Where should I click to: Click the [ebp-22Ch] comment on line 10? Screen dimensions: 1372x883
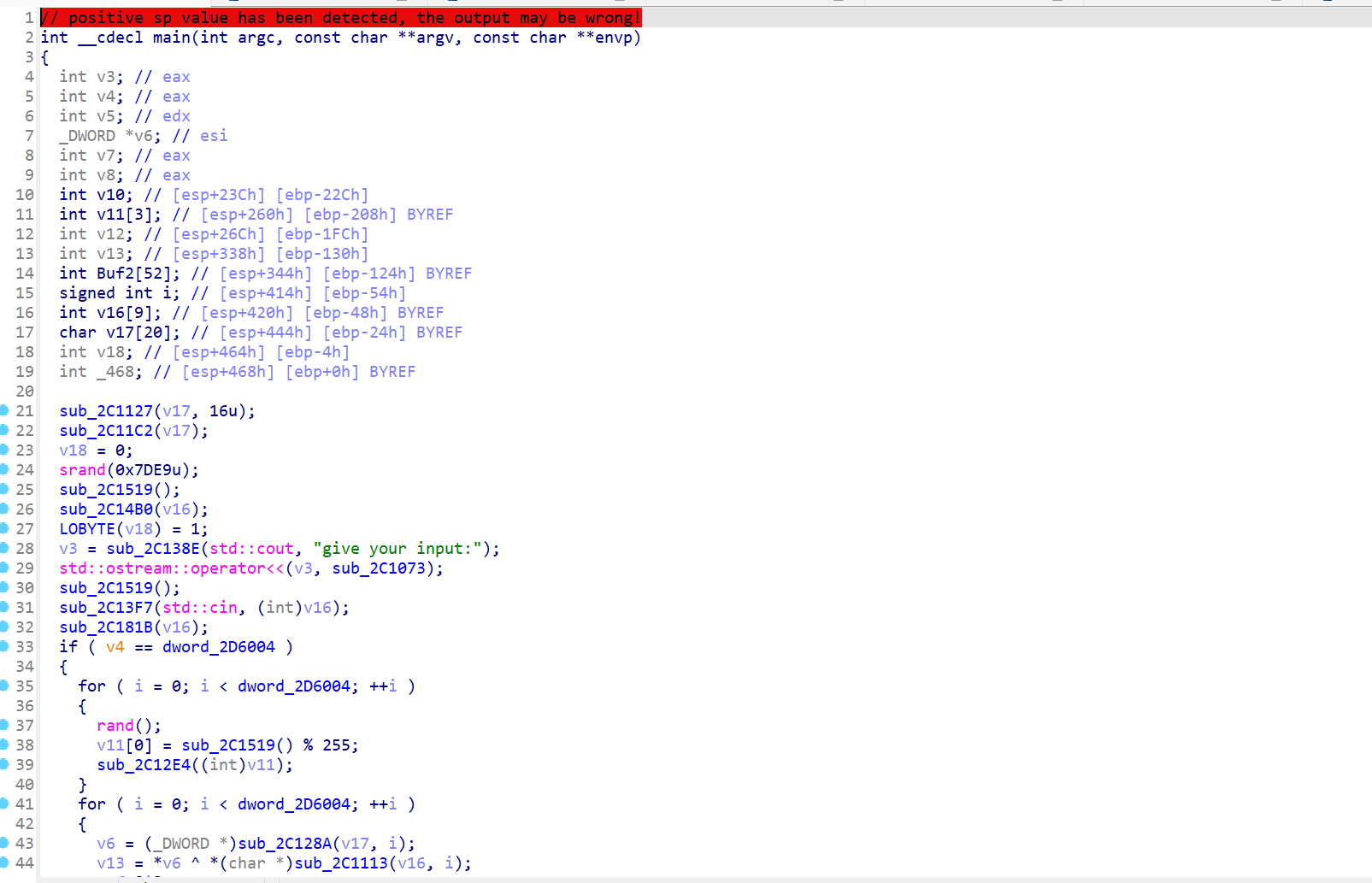click(322, 195)
